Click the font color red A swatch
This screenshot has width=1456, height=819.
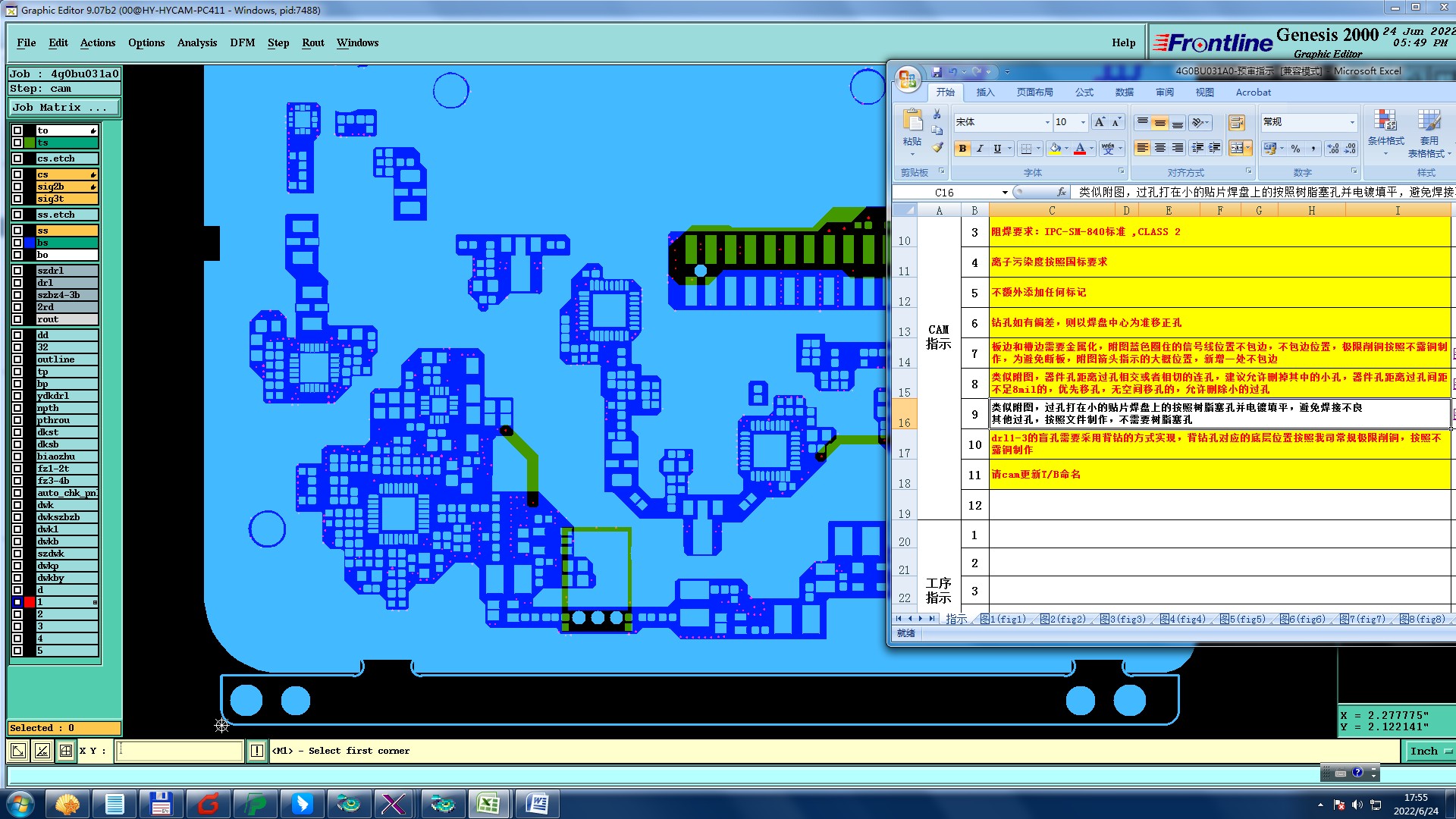coord(1080,149)
